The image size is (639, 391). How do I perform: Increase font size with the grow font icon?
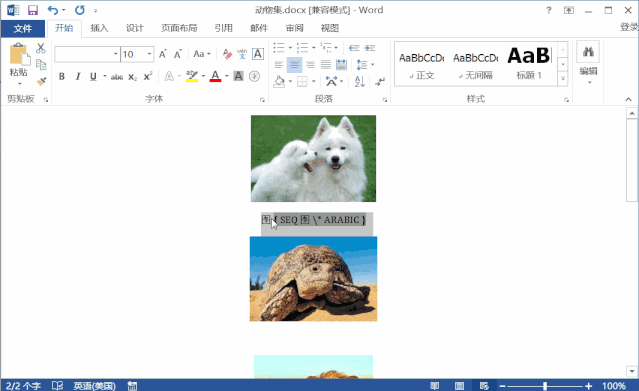(x=163, y=54)
